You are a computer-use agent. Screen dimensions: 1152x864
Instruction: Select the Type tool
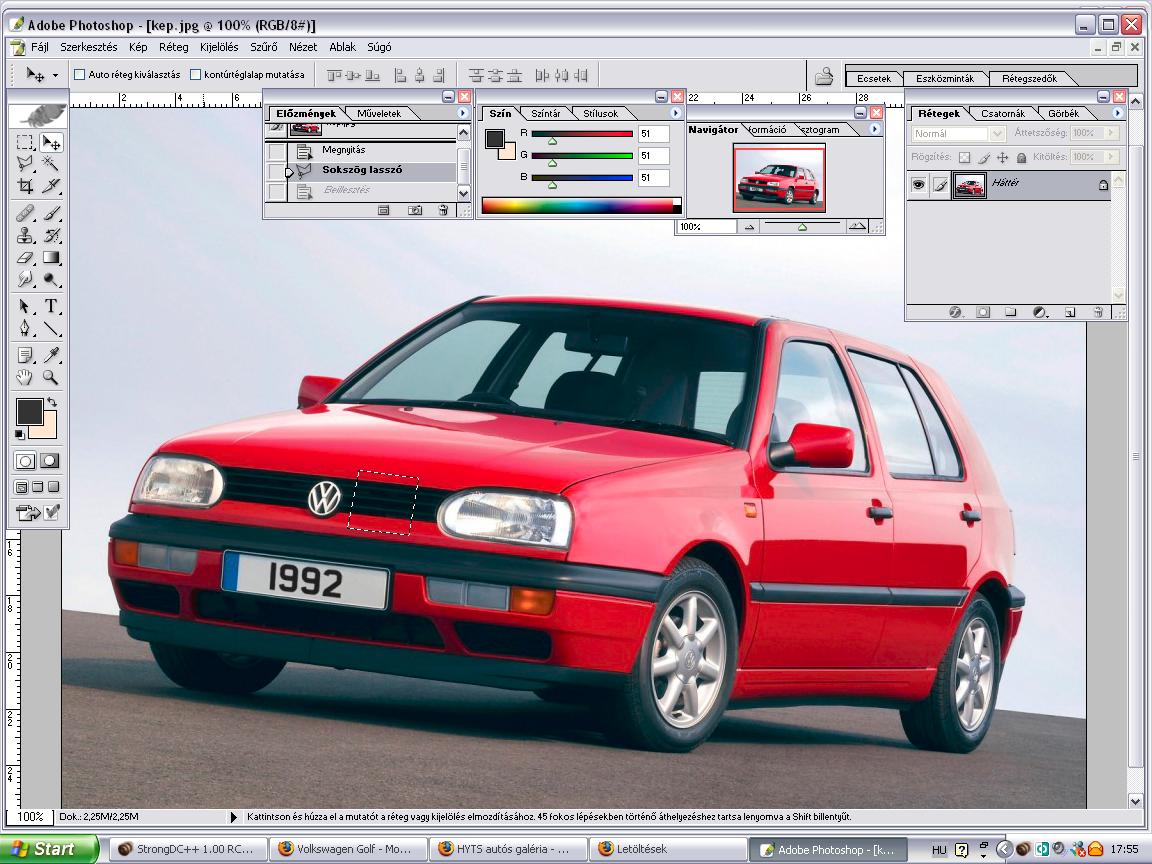click(x=51, y=306)
